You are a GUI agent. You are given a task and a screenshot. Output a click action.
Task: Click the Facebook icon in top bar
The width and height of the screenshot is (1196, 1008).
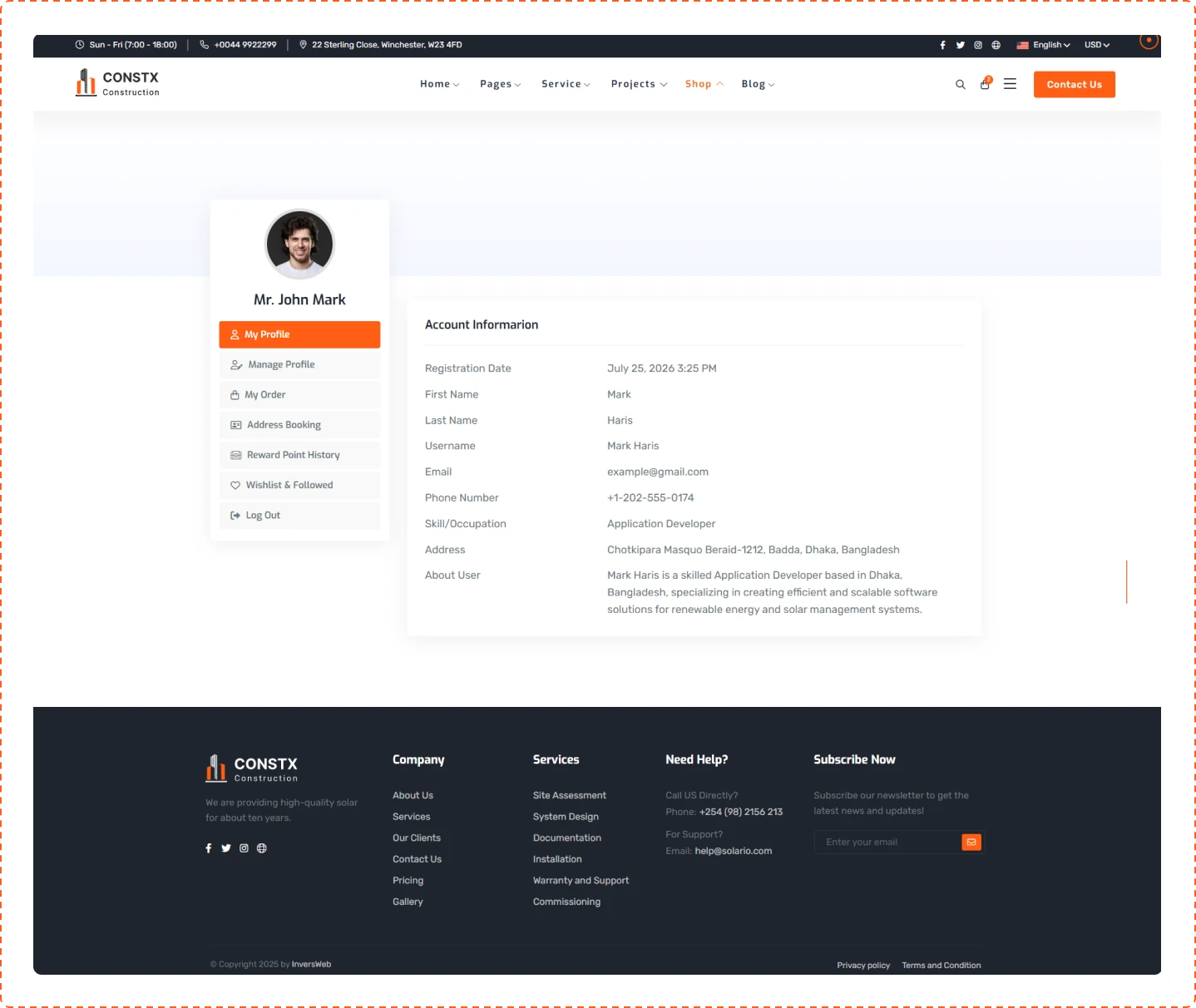coord(942,45)
